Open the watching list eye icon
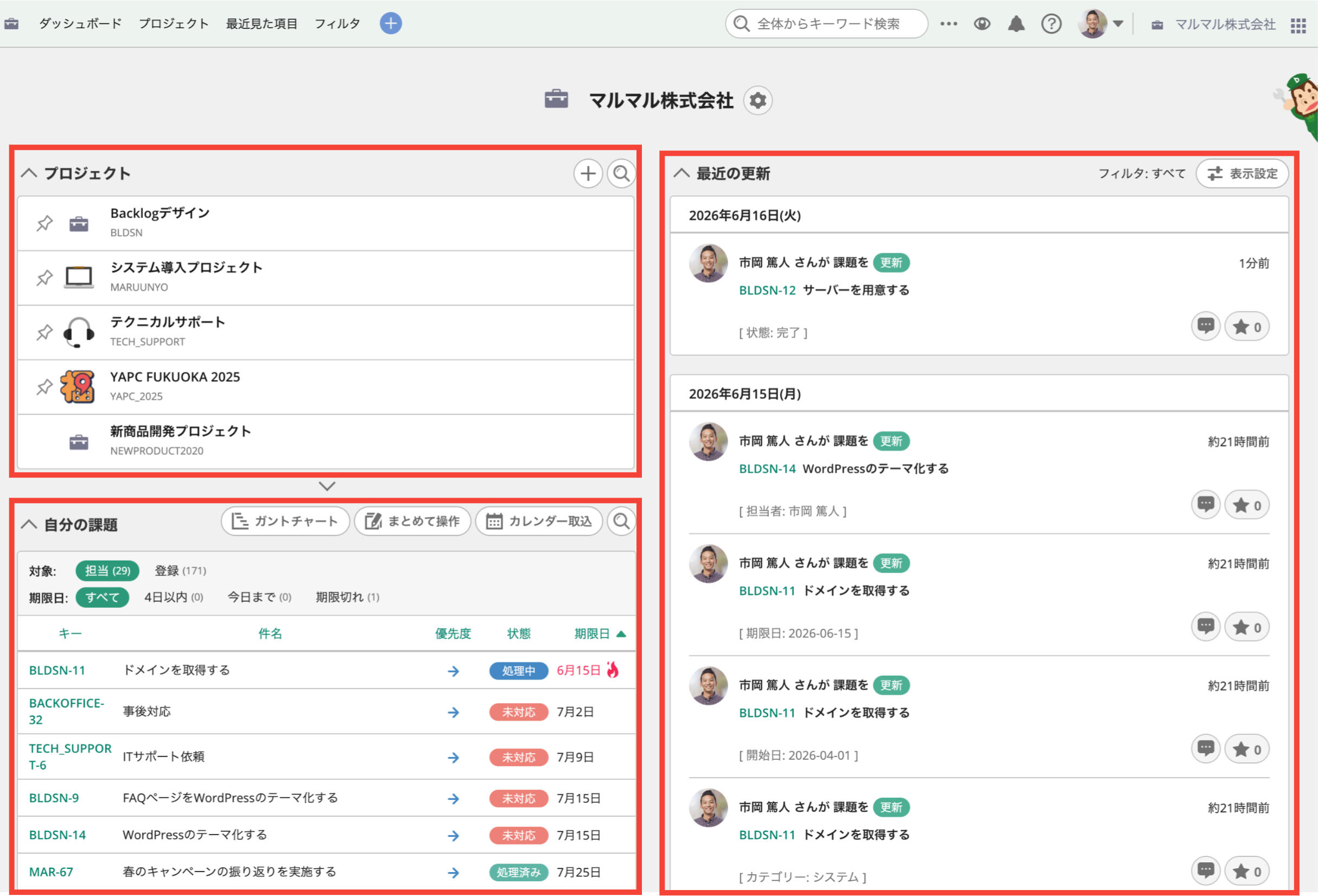Screen dimensions: 1318x896 982,24
